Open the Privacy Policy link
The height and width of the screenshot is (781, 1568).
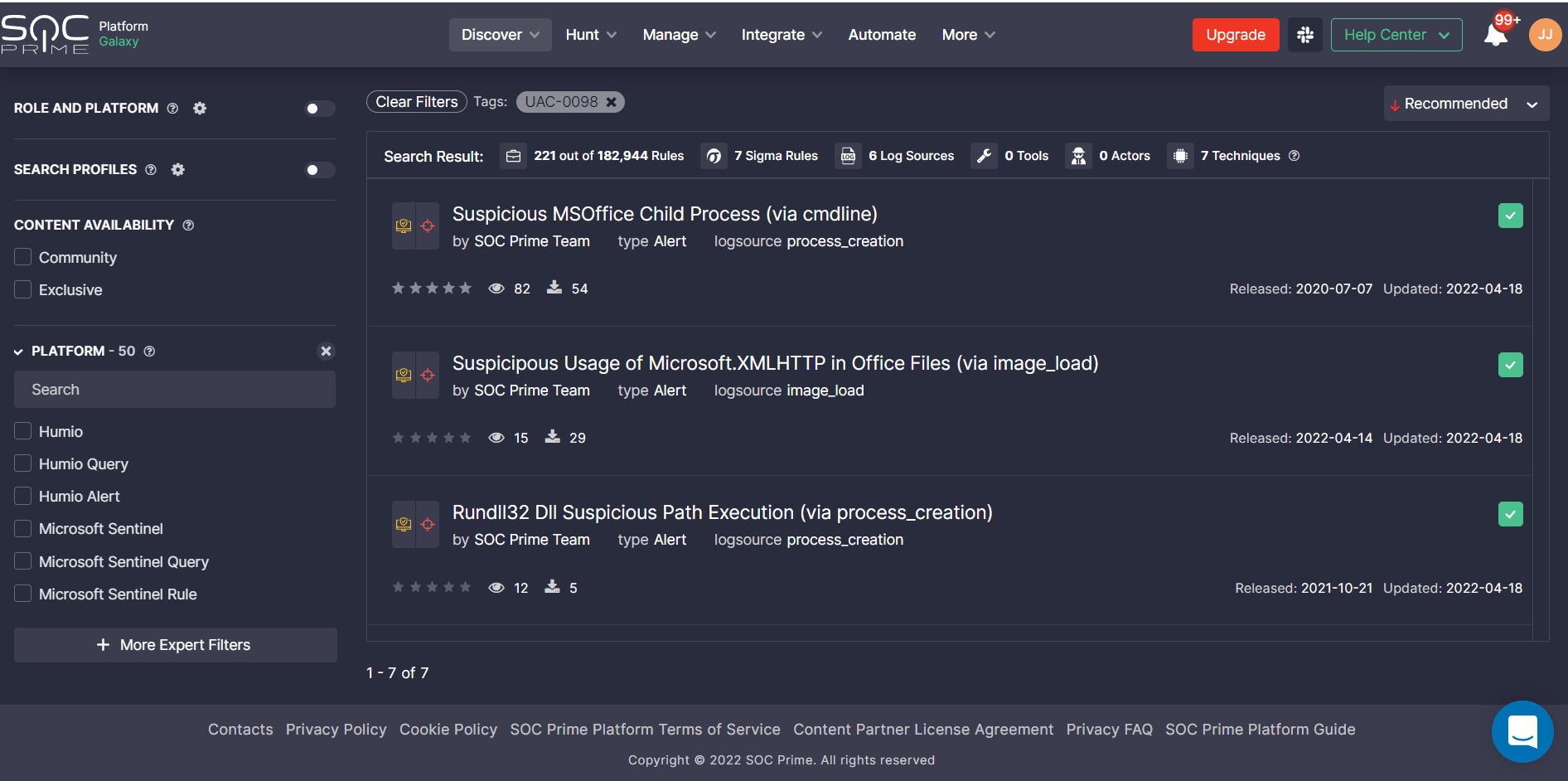pyautogui.click(x=336, y=730)
